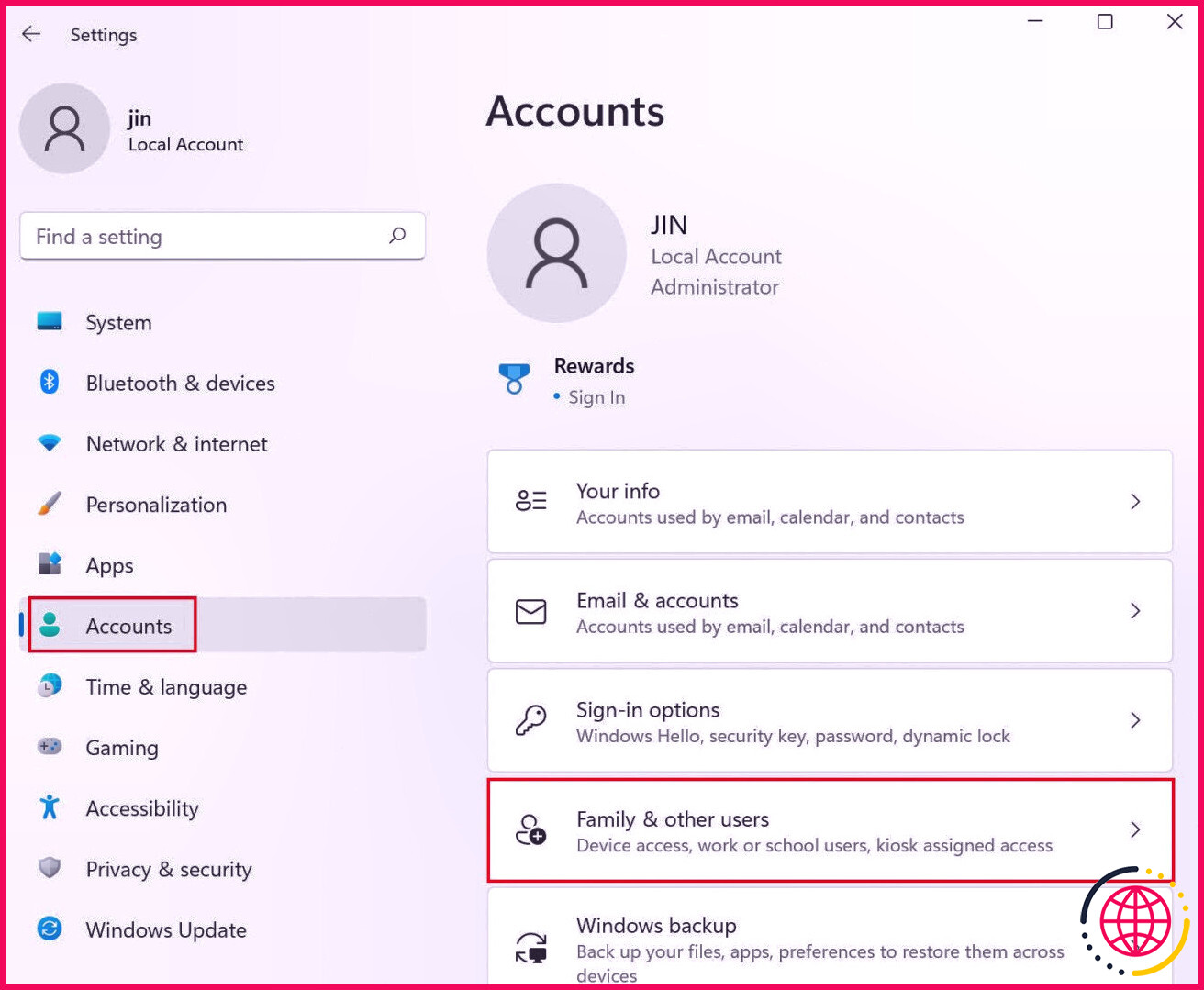The width and height of the screenshot is (1204, 990).
Task: Go to Windows Update
Action: coord(223,929)
